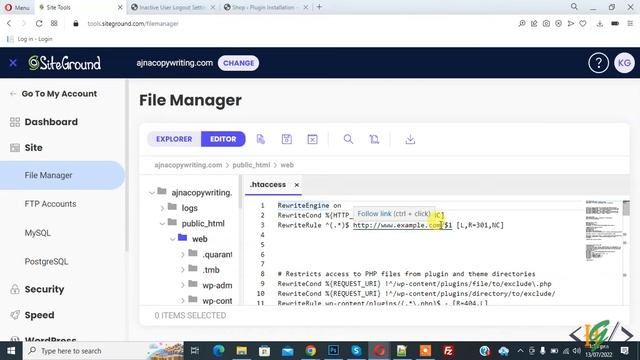The image size is (640, 360).
Task: Open FTP Accounts in sidebar
Action: pyautogui.click(x=50, y=204)
